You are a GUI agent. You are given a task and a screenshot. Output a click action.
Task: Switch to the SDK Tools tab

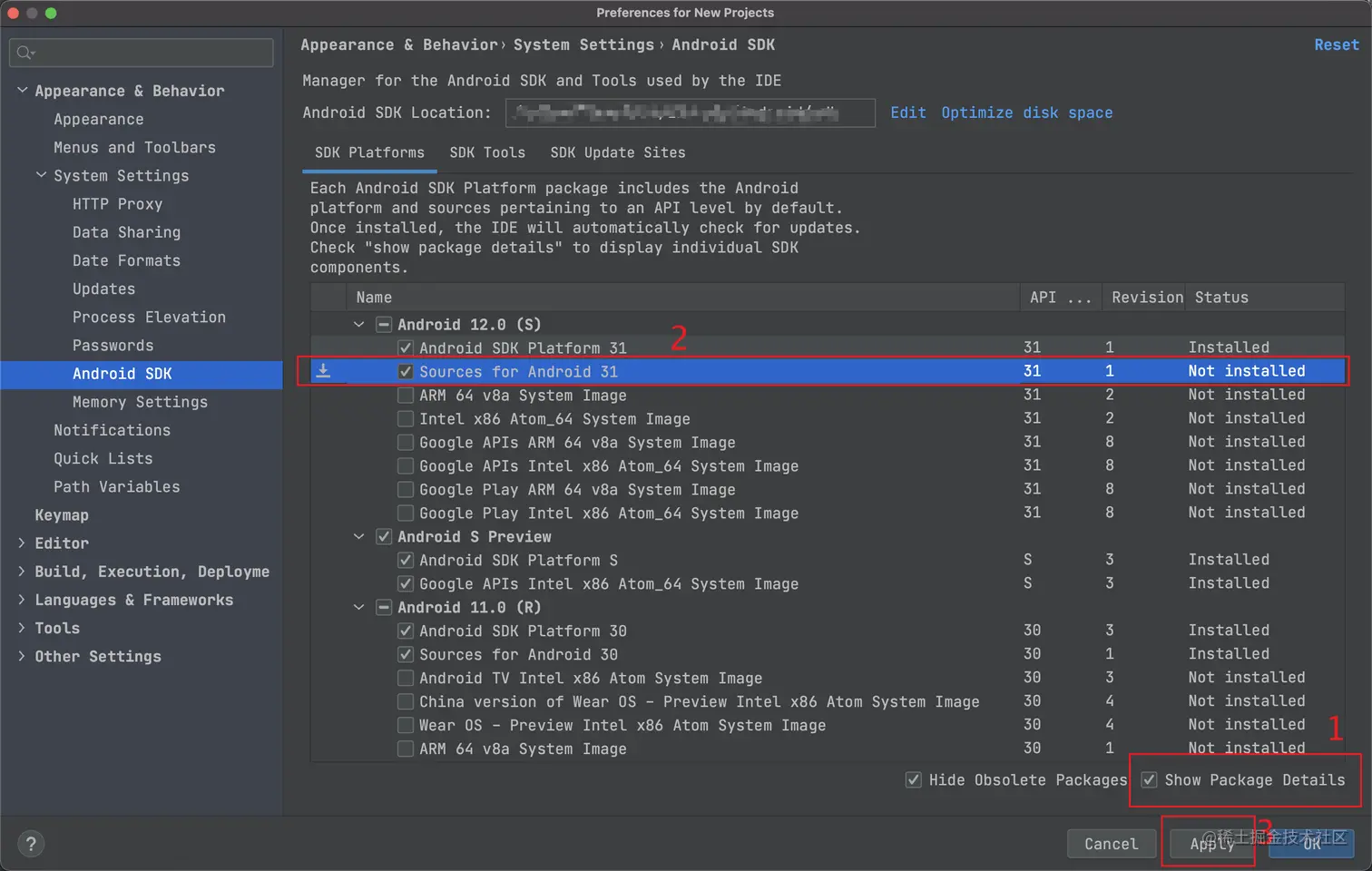487,152
